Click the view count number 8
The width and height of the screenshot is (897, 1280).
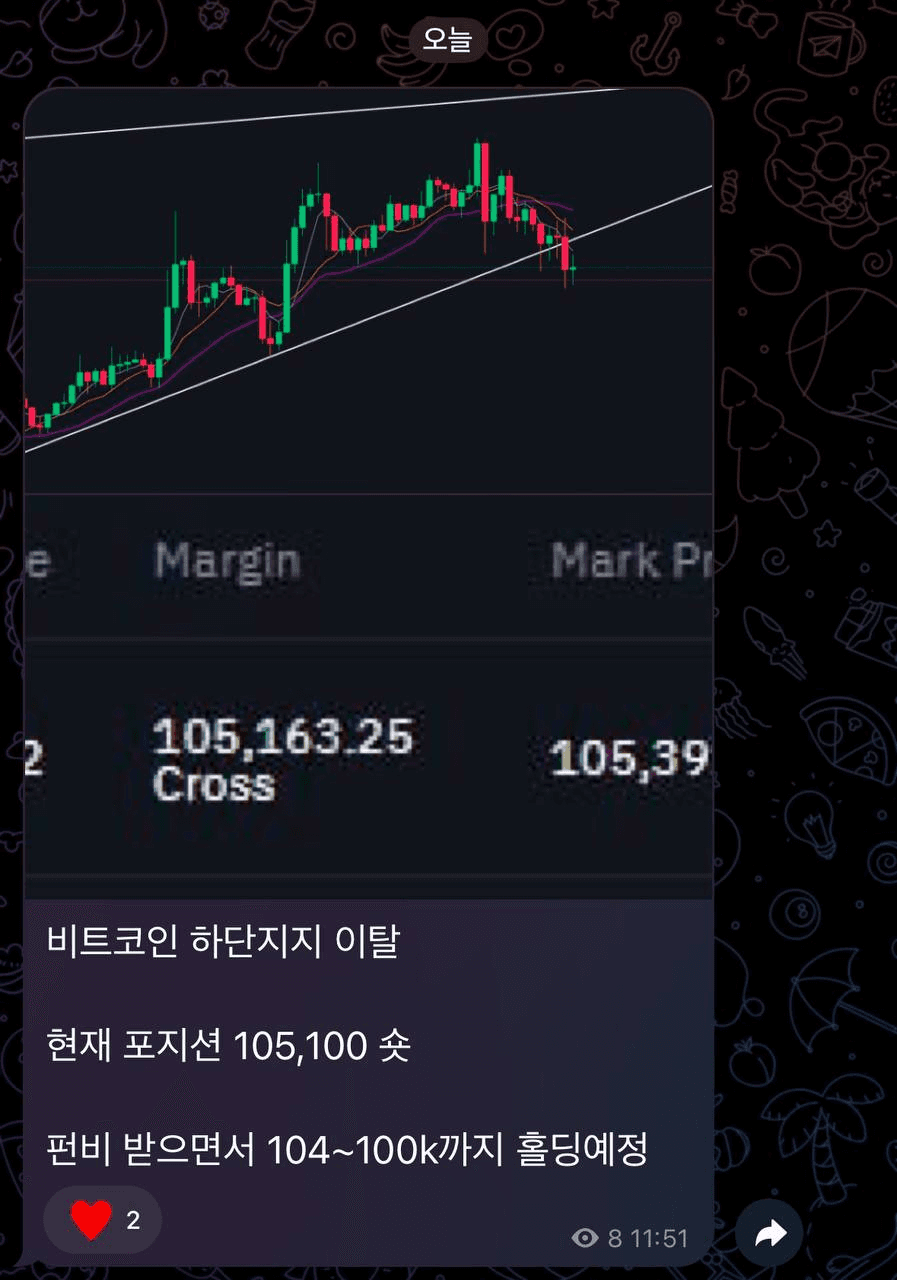(x=614, y=1239)
